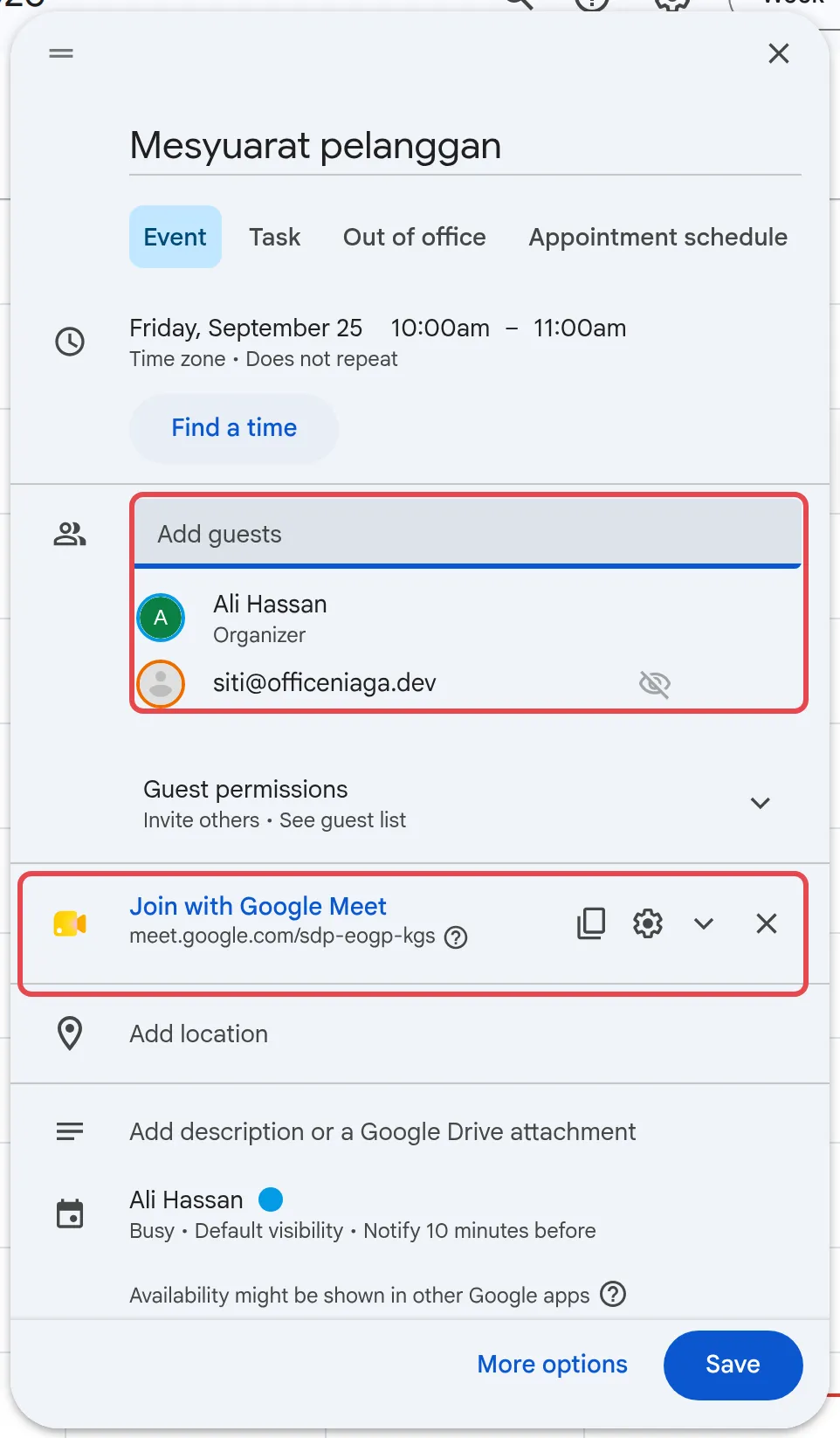Select the Event tab

click(176, 237)
